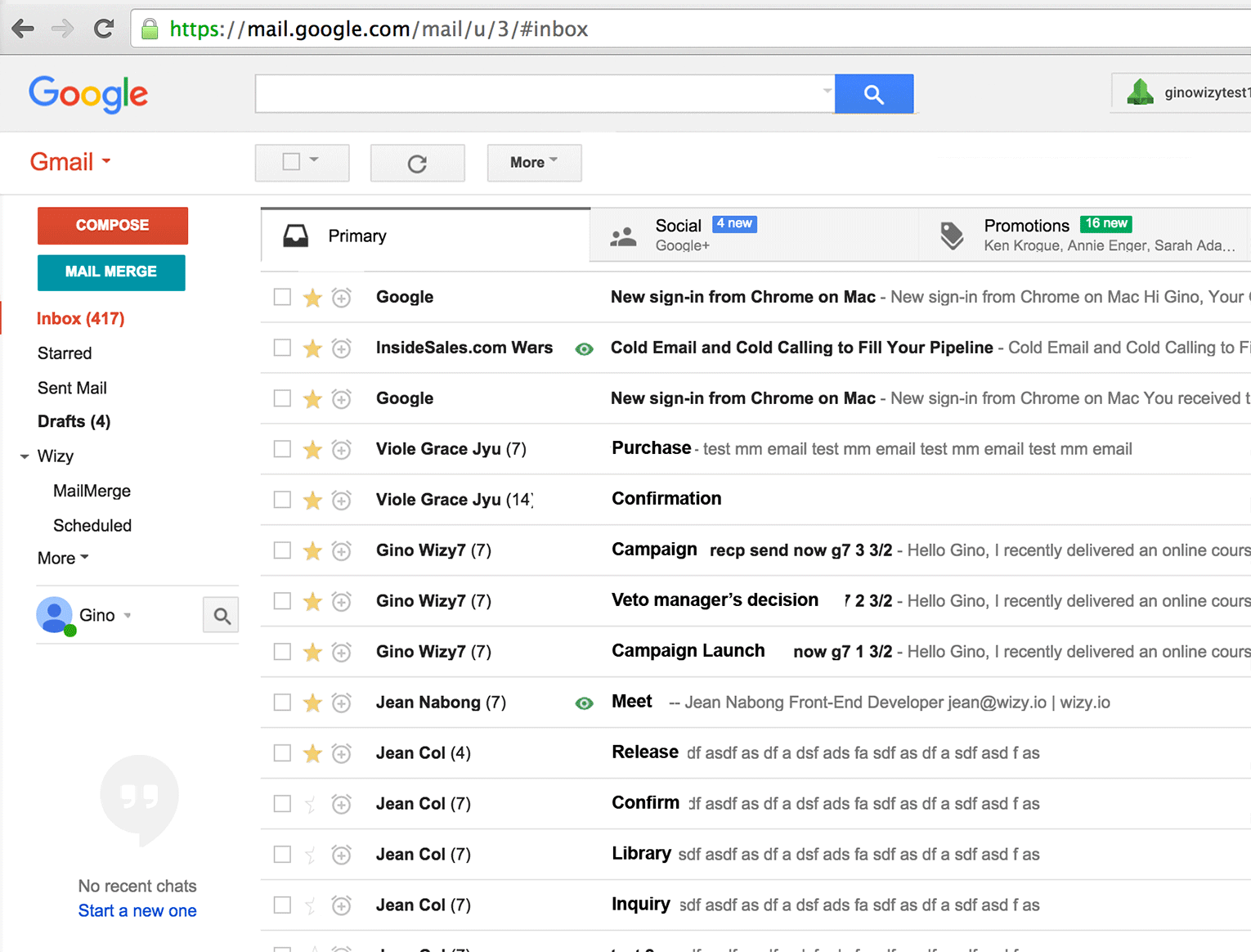The height and width of the screenshot is (952, 1251).
Task: Click the blue search magnifier button
Action: pyautogui.click(x=874, y=94)
